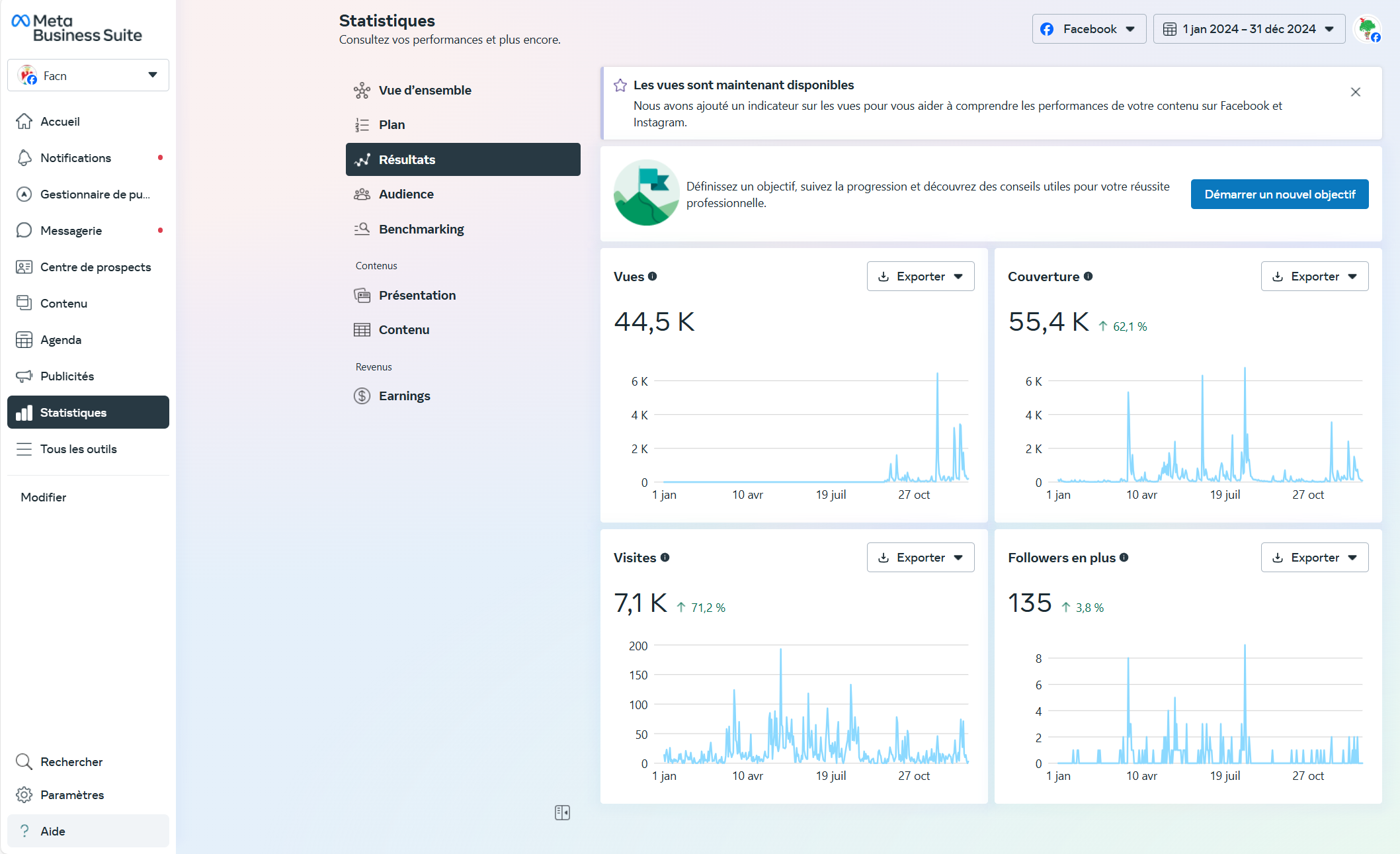Select the Audience menu item

(x=406, y=194)
